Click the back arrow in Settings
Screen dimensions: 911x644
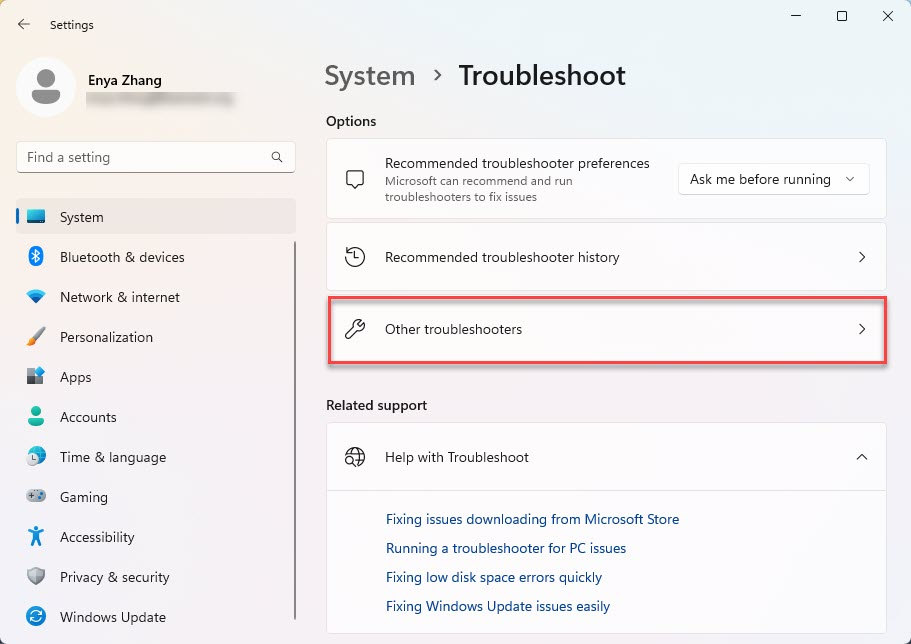click(24, 24)
